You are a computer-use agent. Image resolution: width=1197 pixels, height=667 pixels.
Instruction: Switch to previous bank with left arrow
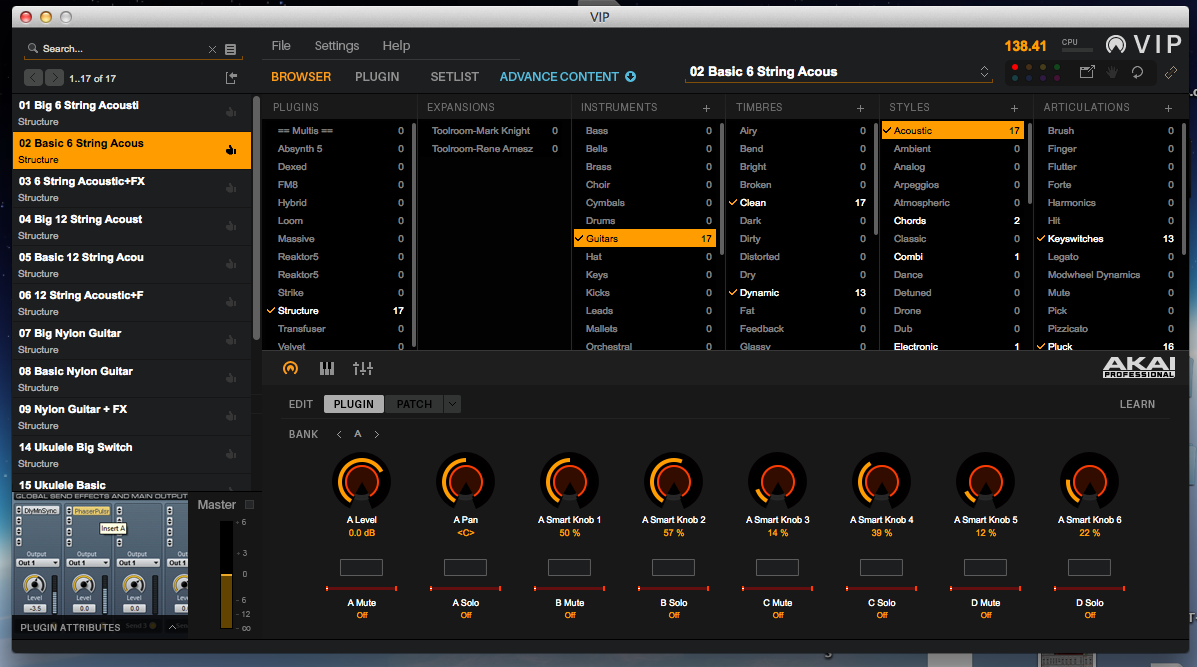tap(339, 434)
